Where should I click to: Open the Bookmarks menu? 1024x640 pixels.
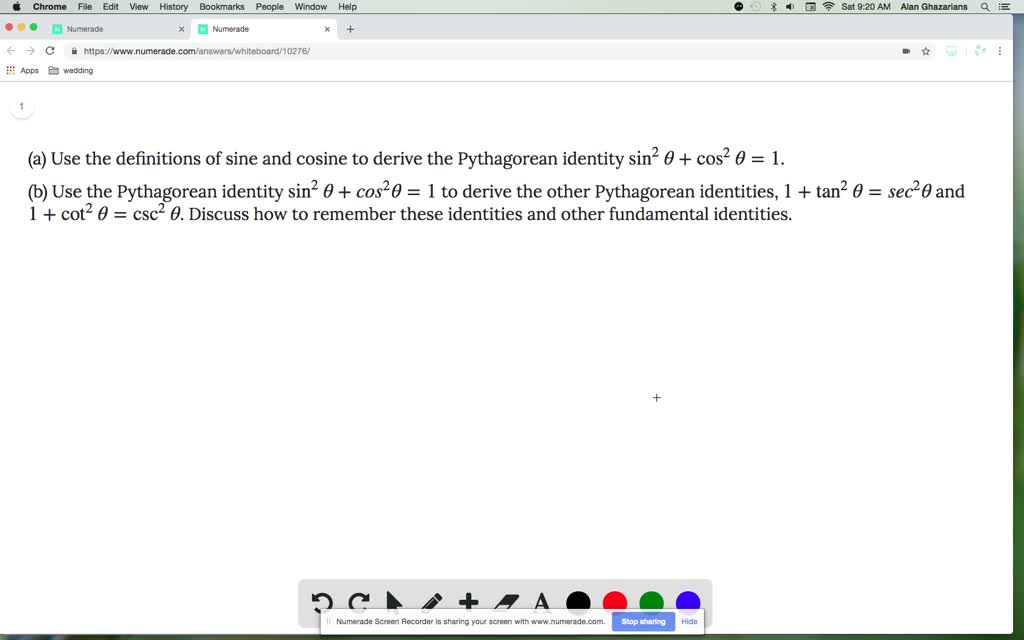point(221,7)
